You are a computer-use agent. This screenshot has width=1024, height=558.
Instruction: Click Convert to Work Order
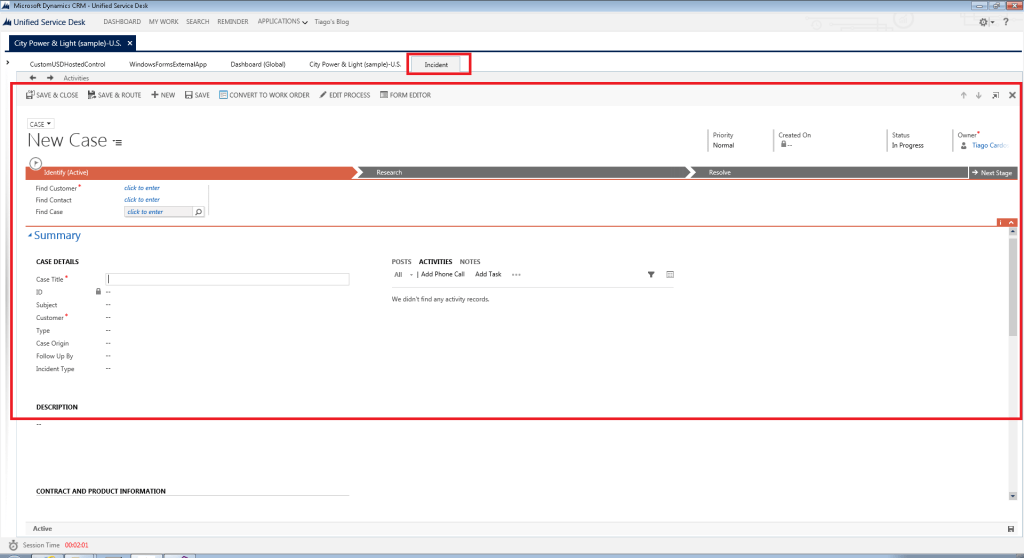pyautogui.click(x=264, y=95)
